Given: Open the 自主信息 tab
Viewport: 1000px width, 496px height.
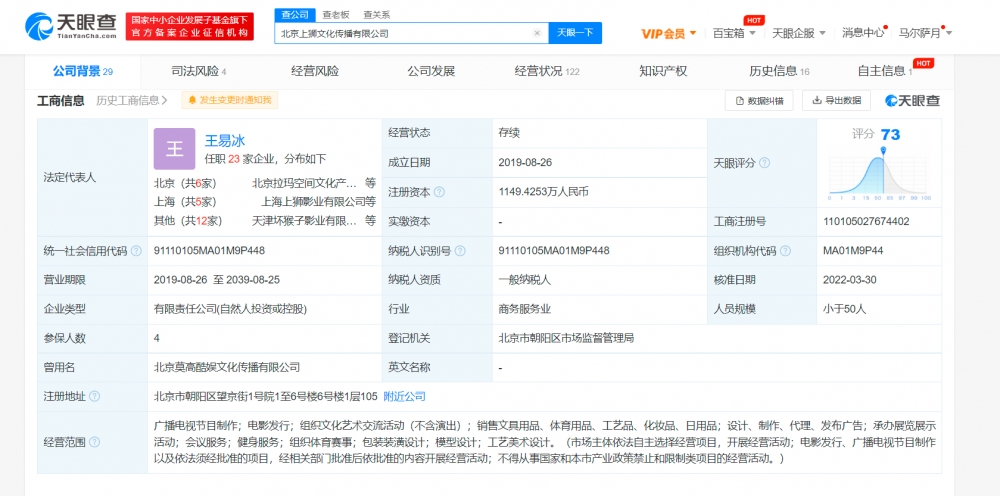Looking at the screenshot, I should coord(885,71).
